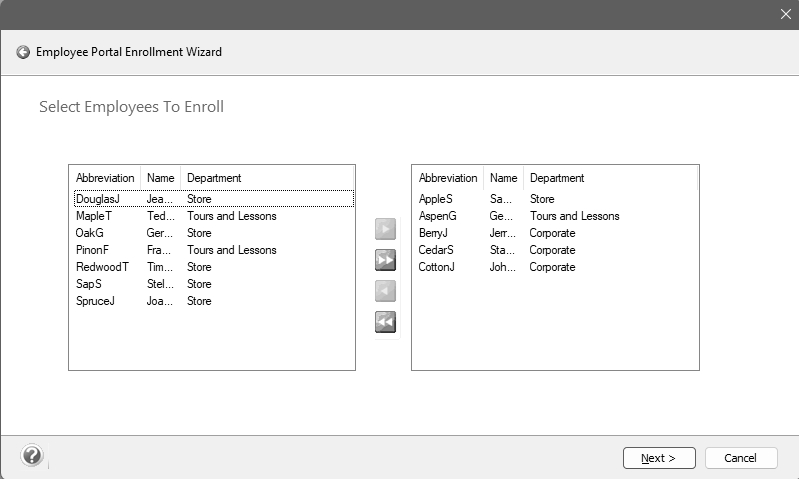Click the move selected employee left arrow

(x=385, y=291)
